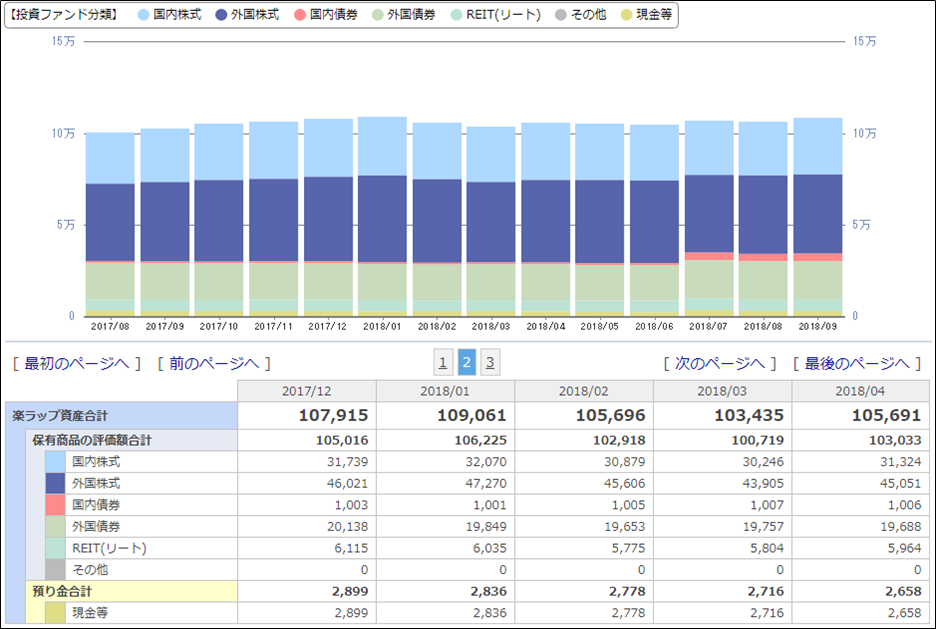Click 外国株式 dark blue swatch in table
Screen dimensions: 936x629
point(56,483)
